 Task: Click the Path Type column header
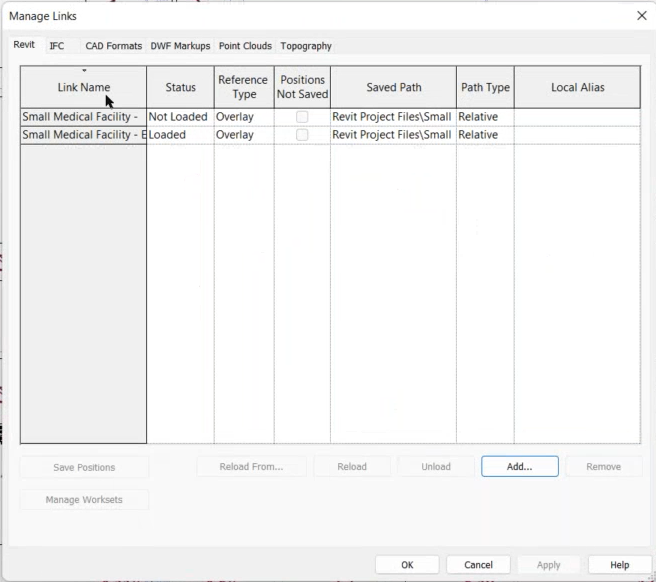point(485,87)
